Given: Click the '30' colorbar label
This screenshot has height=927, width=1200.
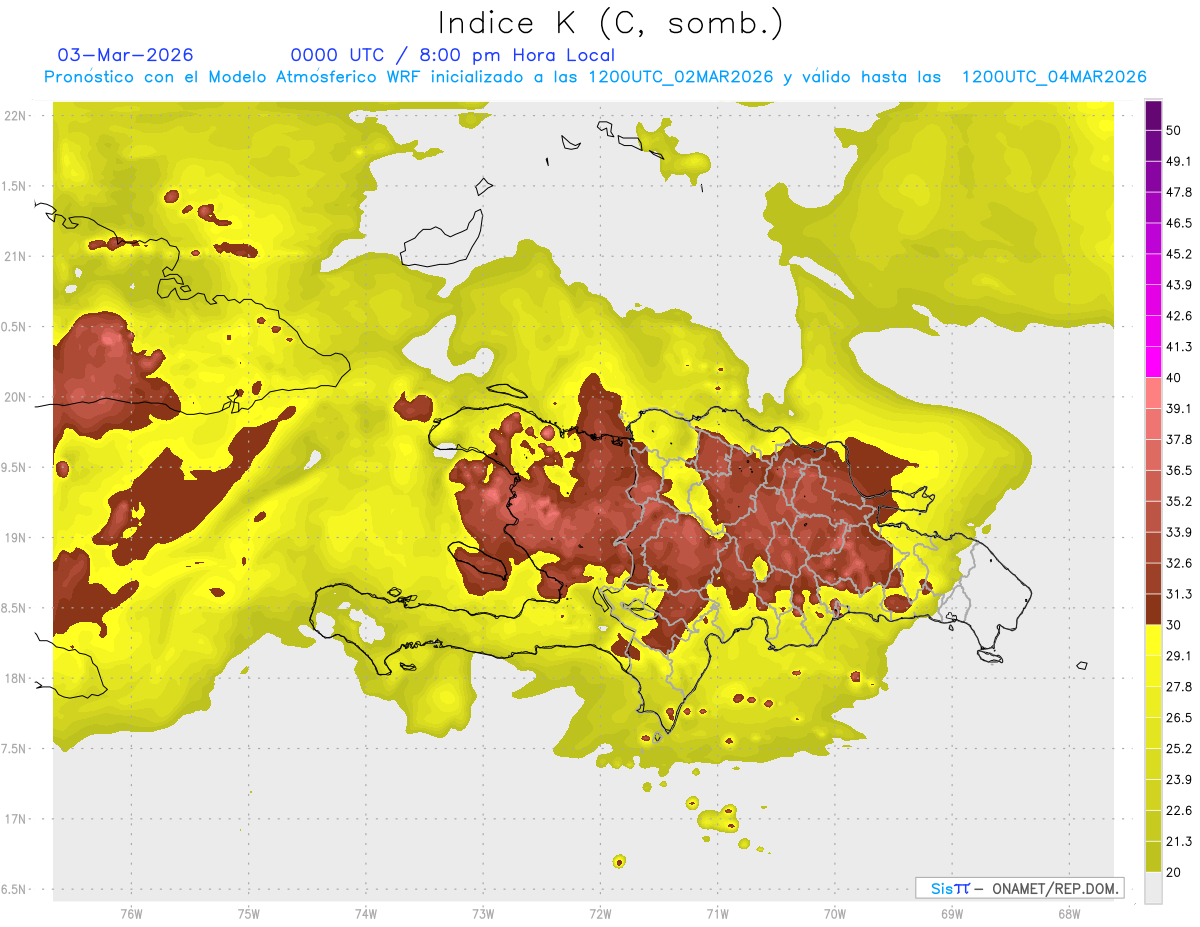Looking at the screenshot, I should coord(1174,624).
